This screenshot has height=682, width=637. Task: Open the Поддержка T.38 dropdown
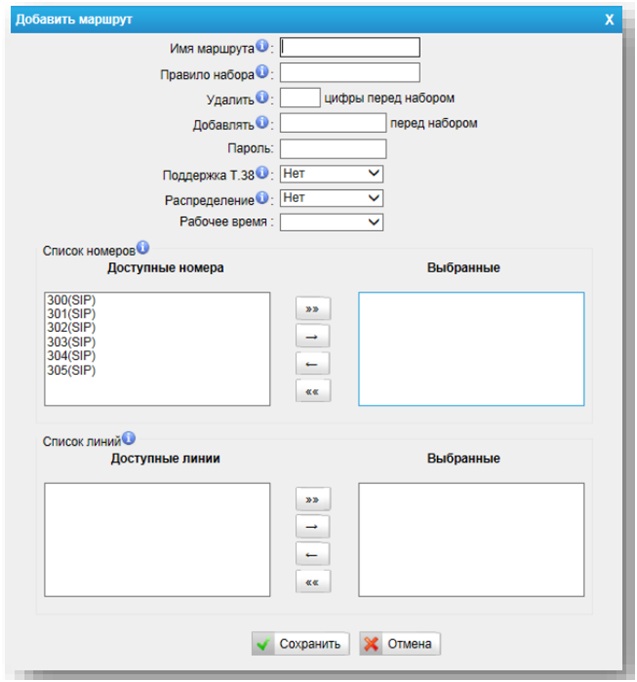coord(331,174)
